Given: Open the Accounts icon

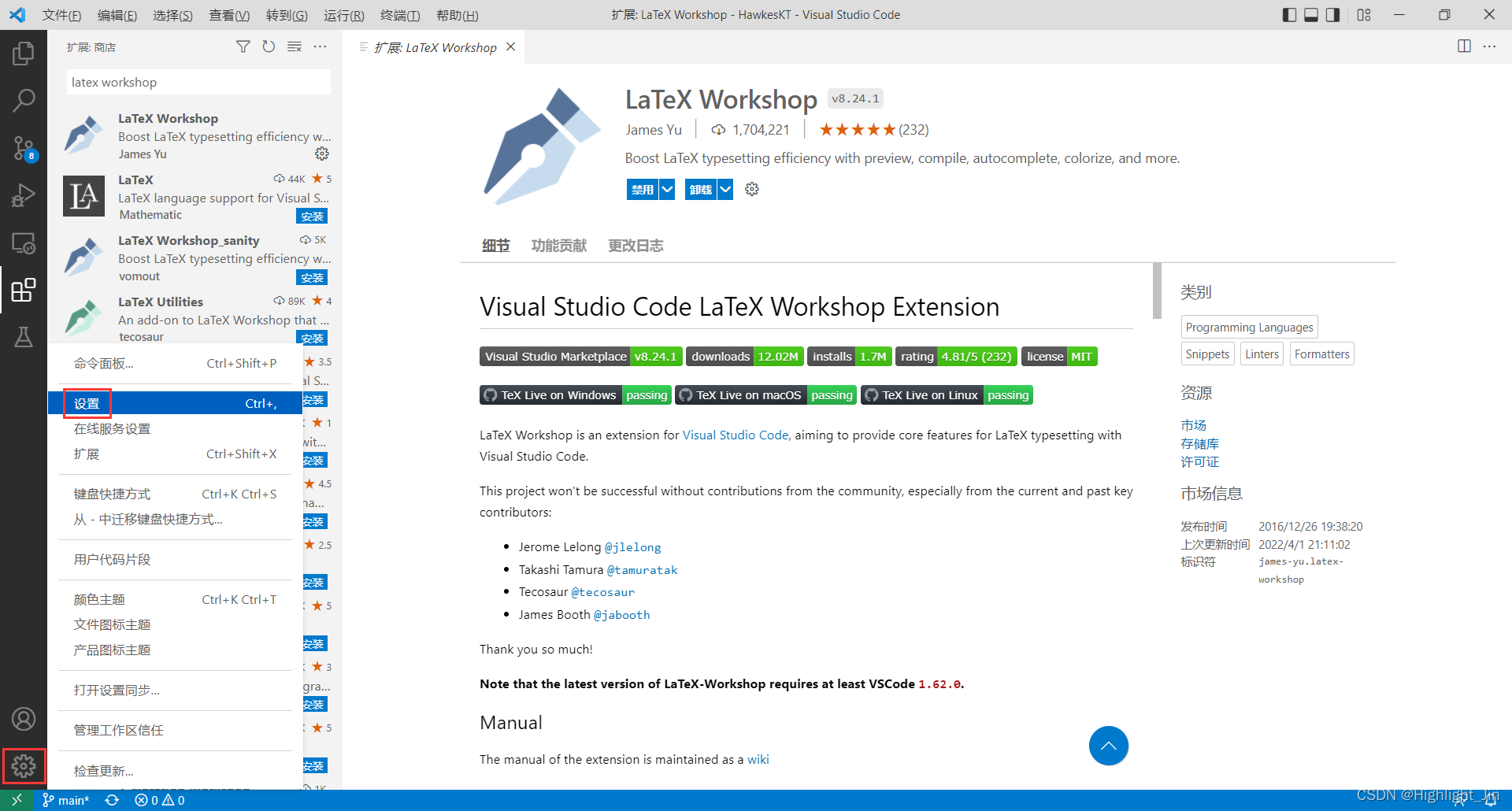Looking at the screenshot, I should [x=24, y=719].
